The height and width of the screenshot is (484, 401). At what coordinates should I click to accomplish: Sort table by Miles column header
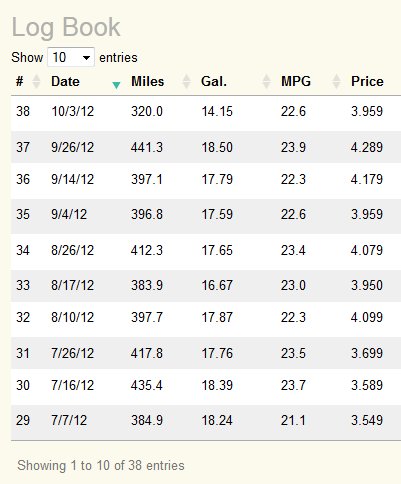click(147, 82)
